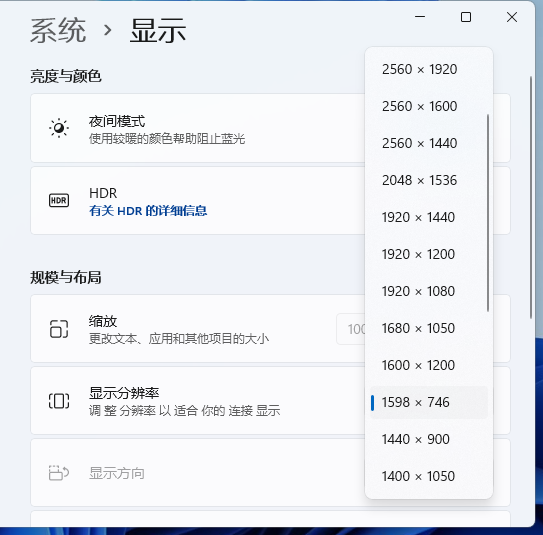Select 1920 × 1200 resolution

pyautogui.click(x=429, y=255)
